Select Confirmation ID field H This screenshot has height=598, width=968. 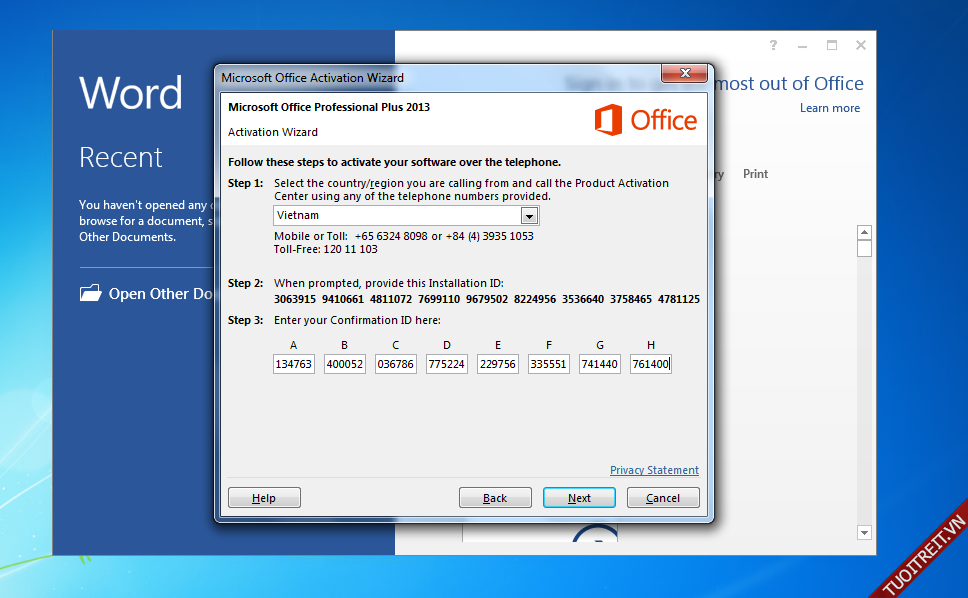(651, 365)
